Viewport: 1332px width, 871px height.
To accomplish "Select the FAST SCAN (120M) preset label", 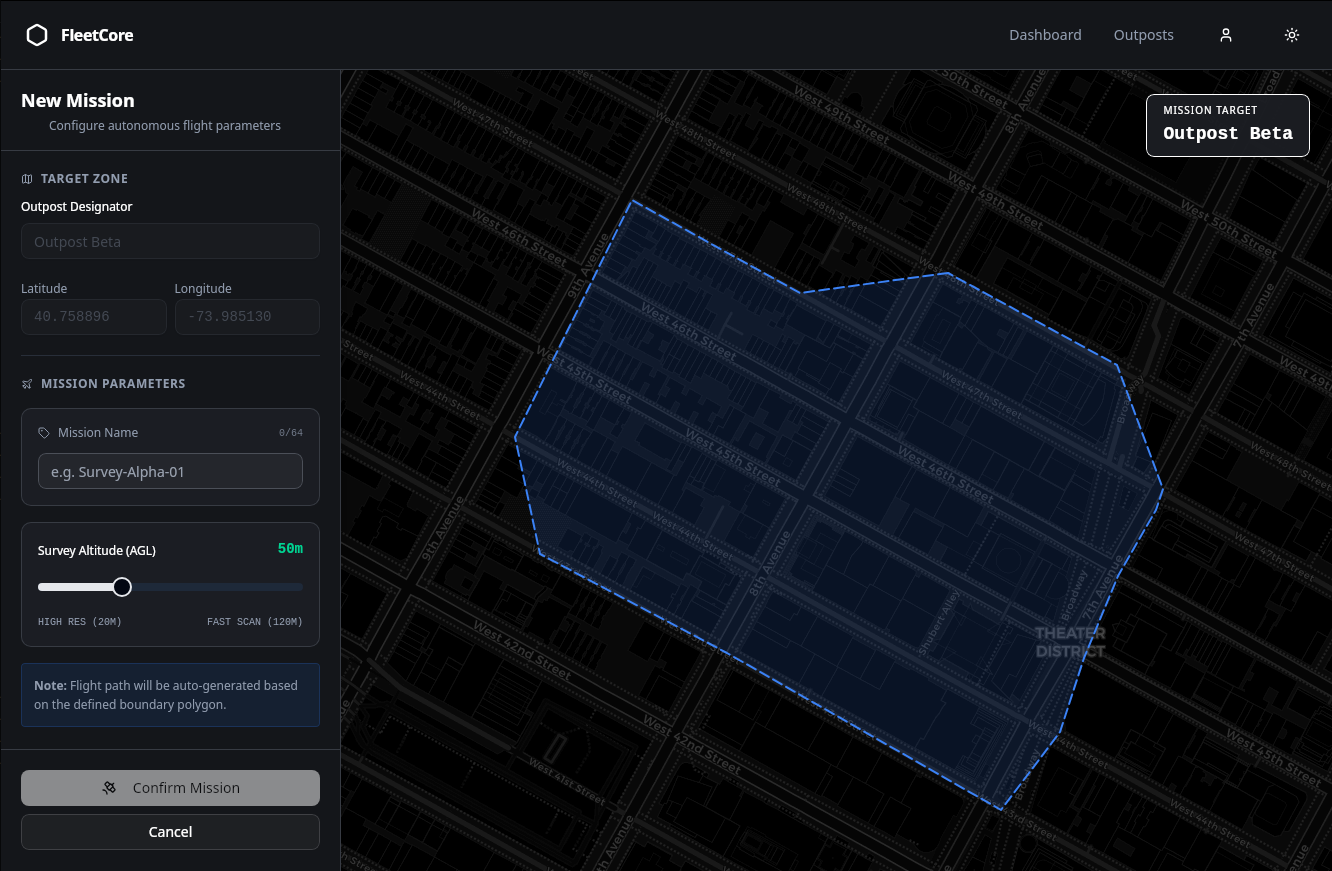I will pyautogui.click(x=254, y=621).
